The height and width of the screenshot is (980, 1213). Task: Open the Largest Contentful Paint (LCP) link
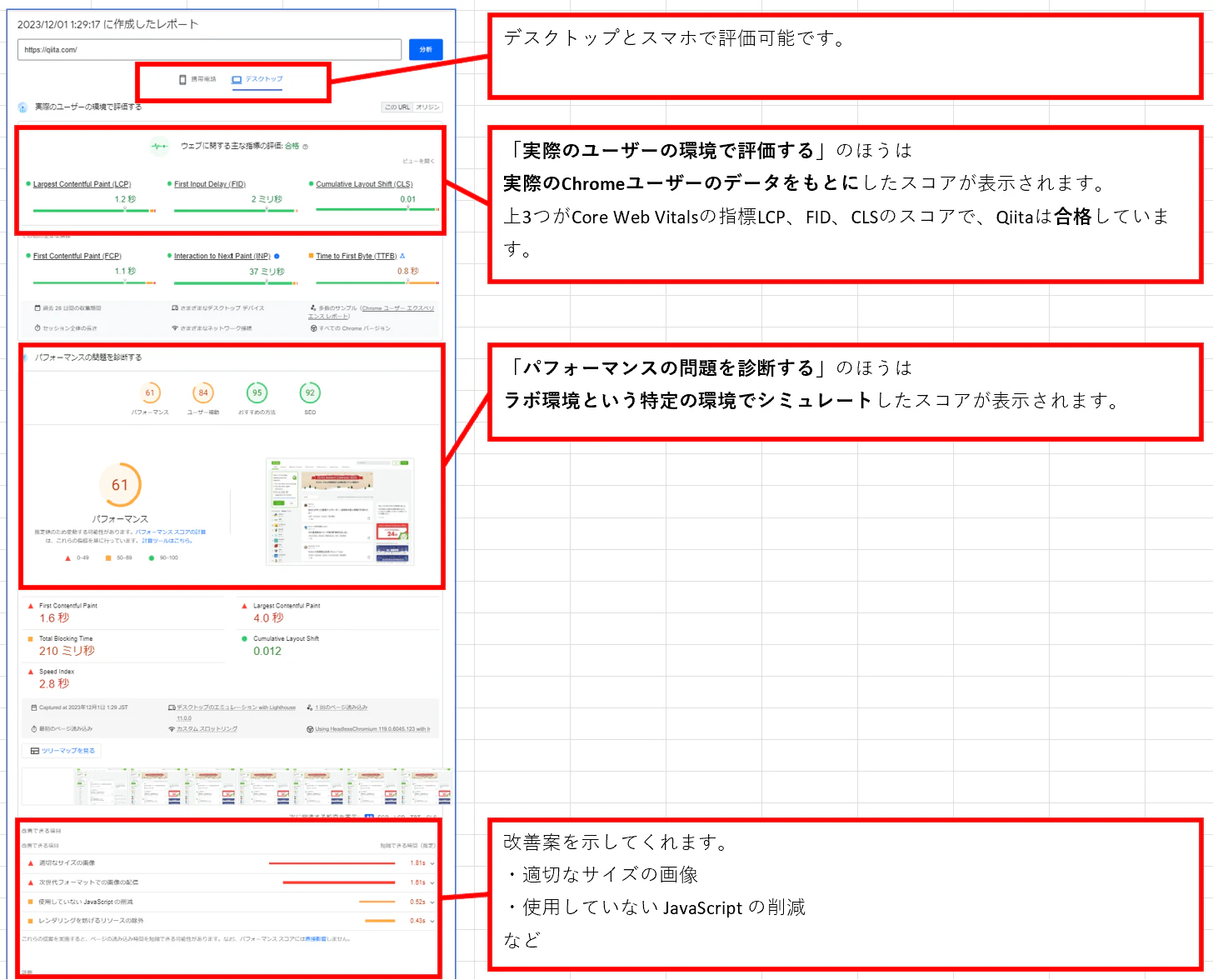click(82, 184)
